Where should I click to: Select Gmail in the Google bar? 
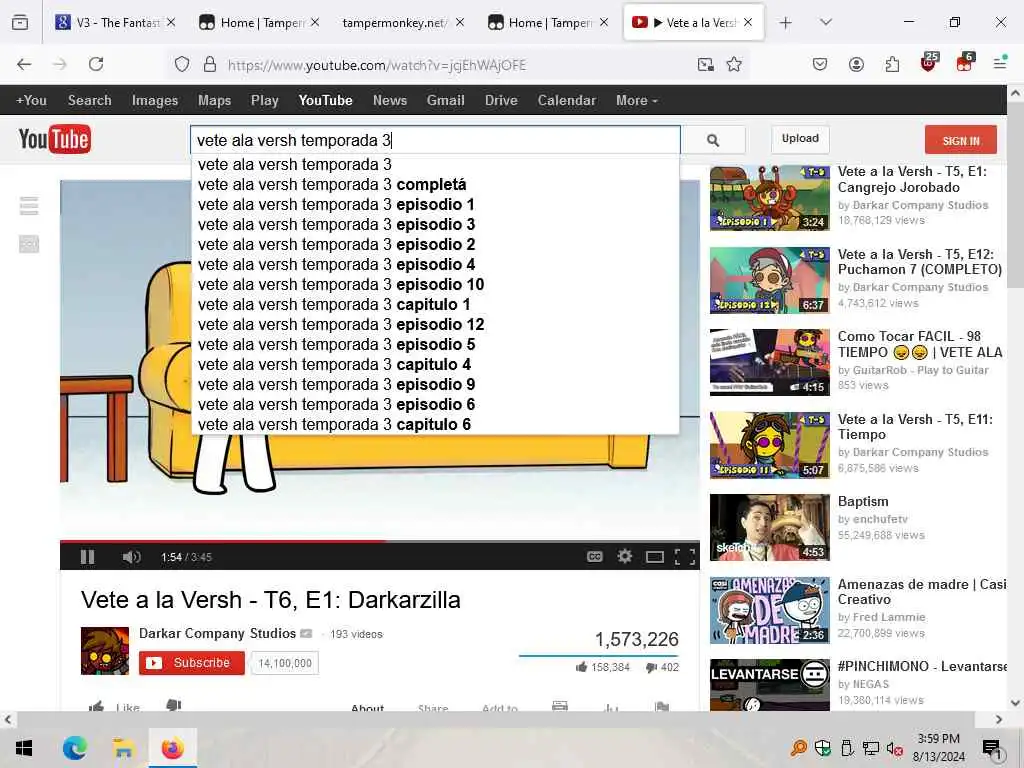point(445,101)
